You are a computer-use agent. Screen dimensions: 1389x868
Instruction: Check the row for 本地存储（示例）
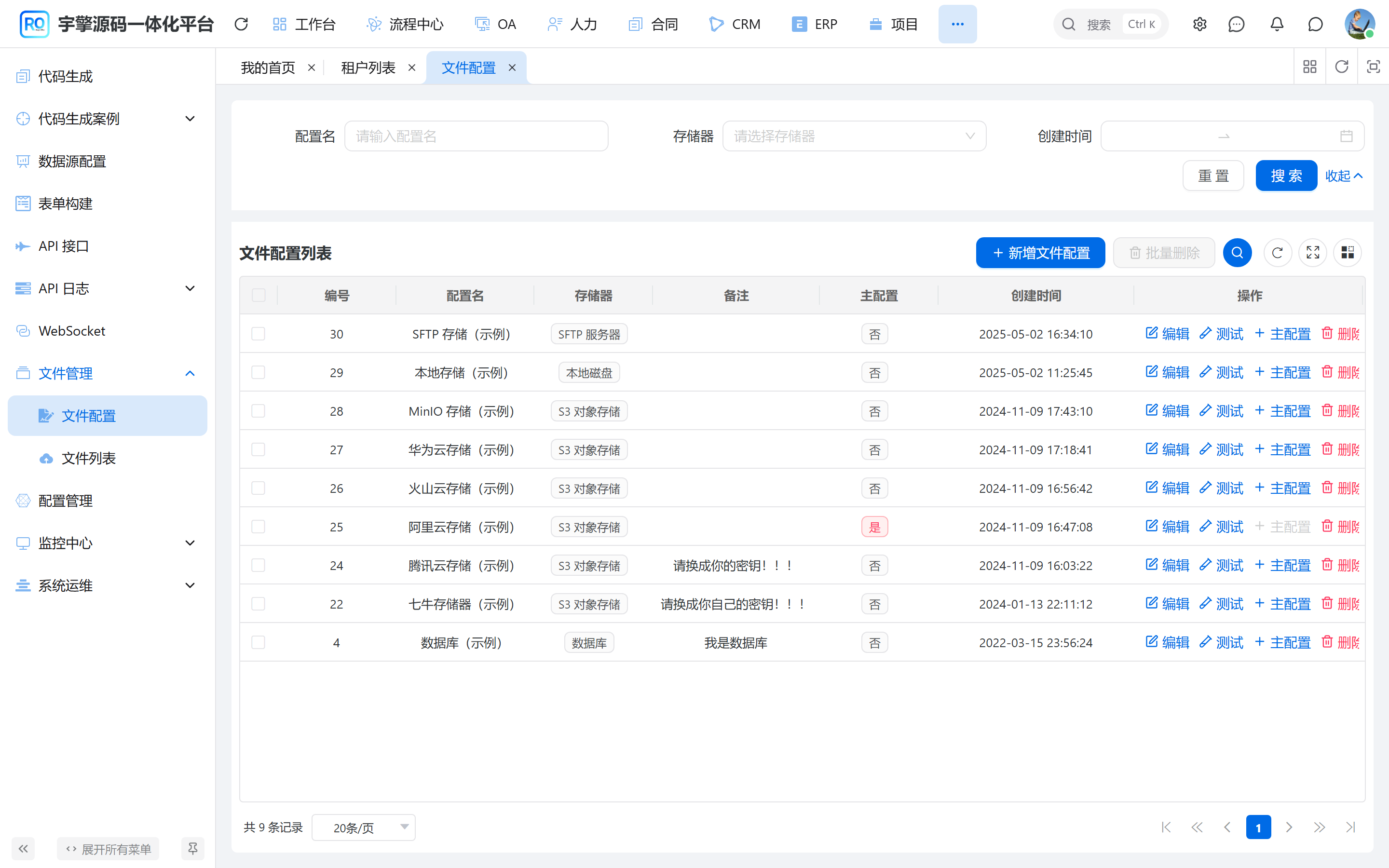coord(259,372)
